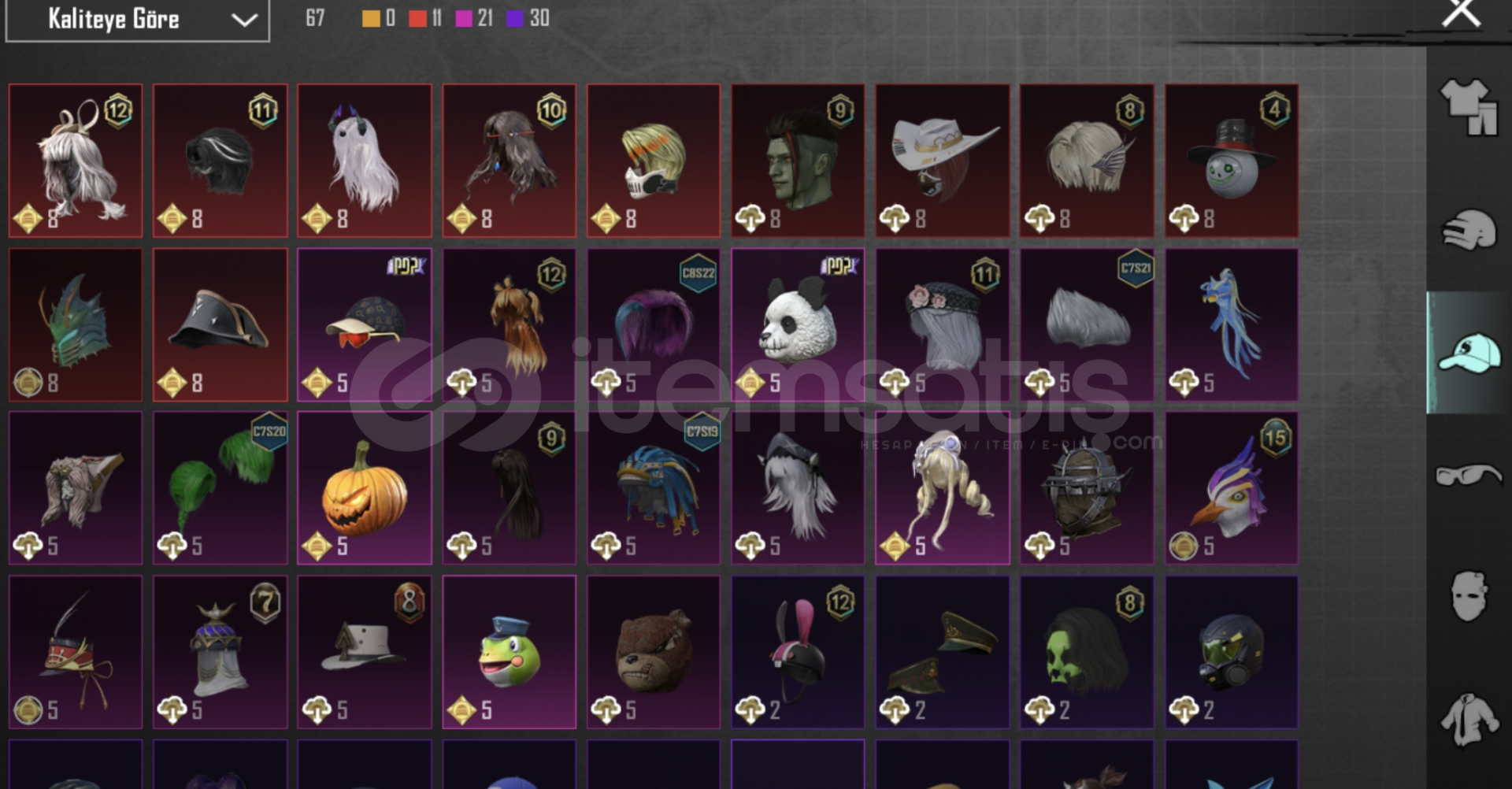Choose the green curly hair C7S20 item
The width and height of the screenshot is (1512, 789).
(220, 487)
